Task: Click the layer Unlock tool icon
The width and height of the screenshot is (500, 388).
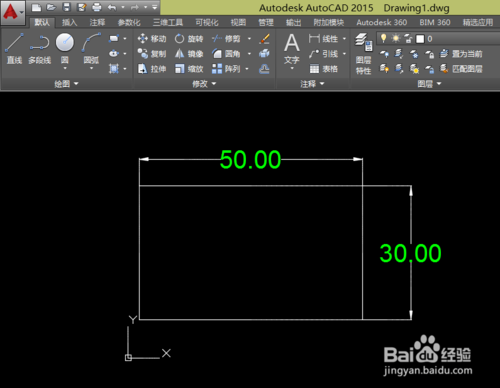Action: pos(429,69)
